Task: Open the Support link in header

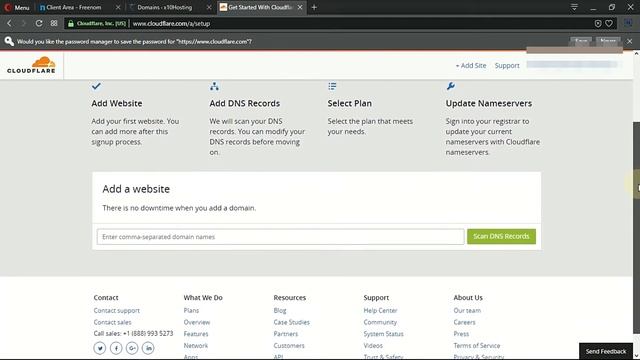Action: tap(507, 66)
